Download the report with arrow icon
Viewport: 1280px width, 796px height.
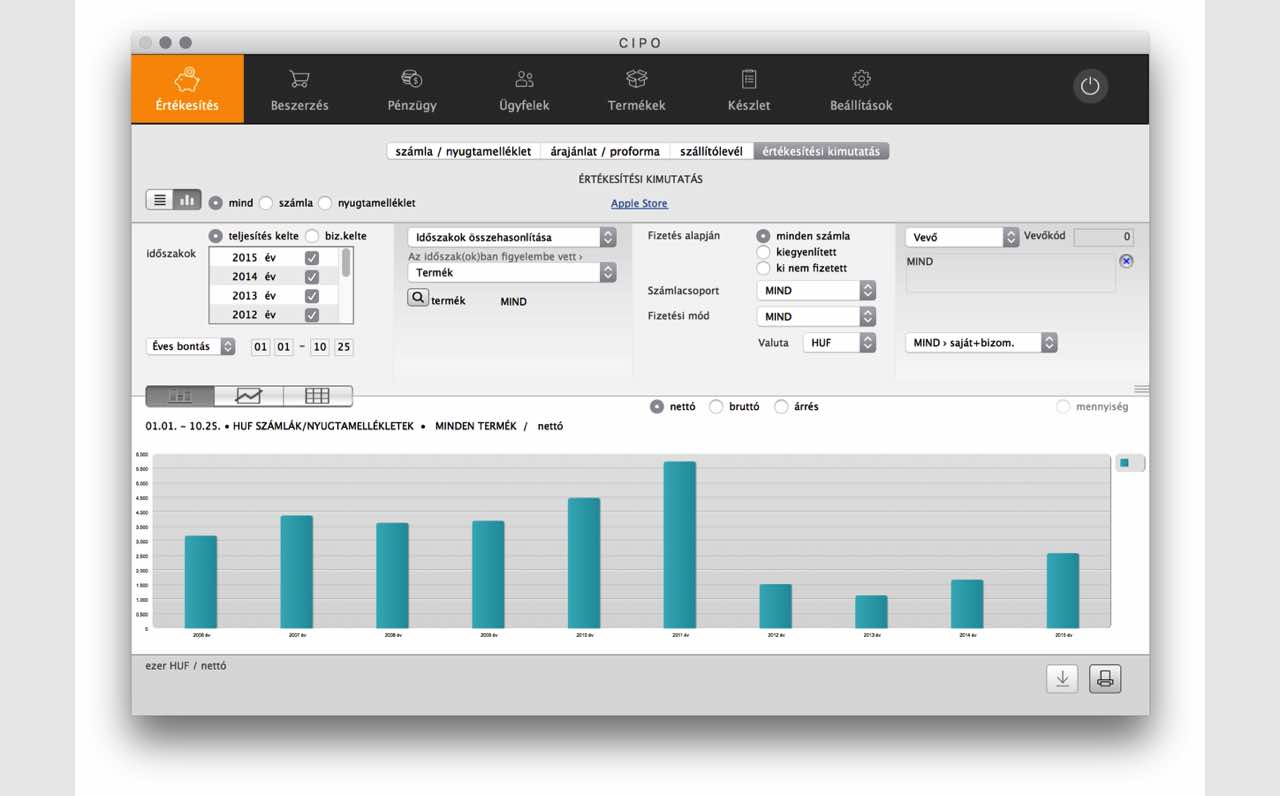1062,679
